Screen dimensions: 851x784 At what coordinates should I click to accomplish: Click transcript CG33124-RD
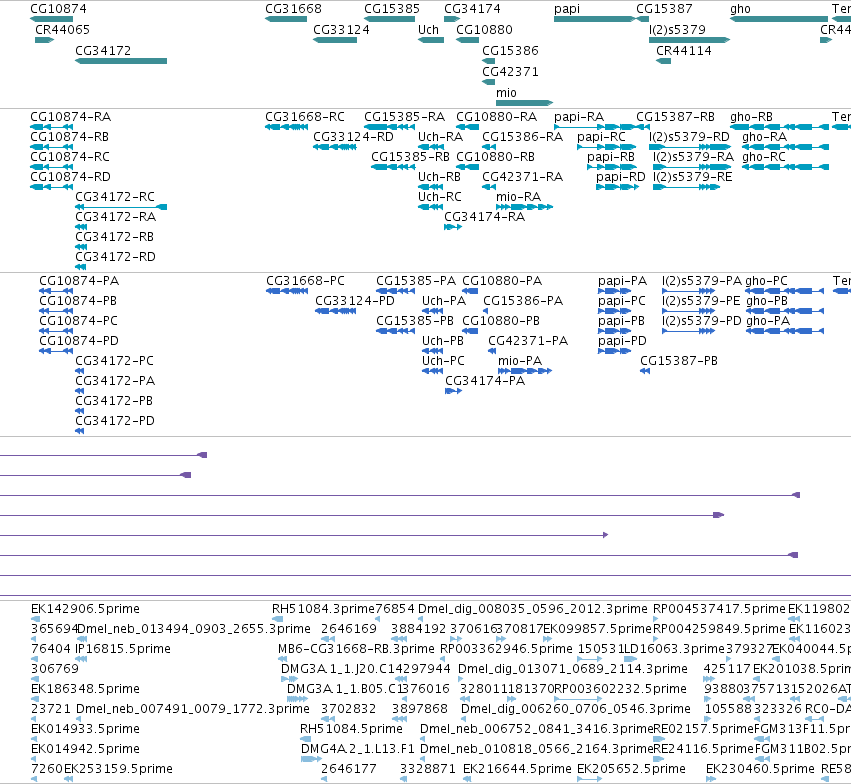pos(353,137)
